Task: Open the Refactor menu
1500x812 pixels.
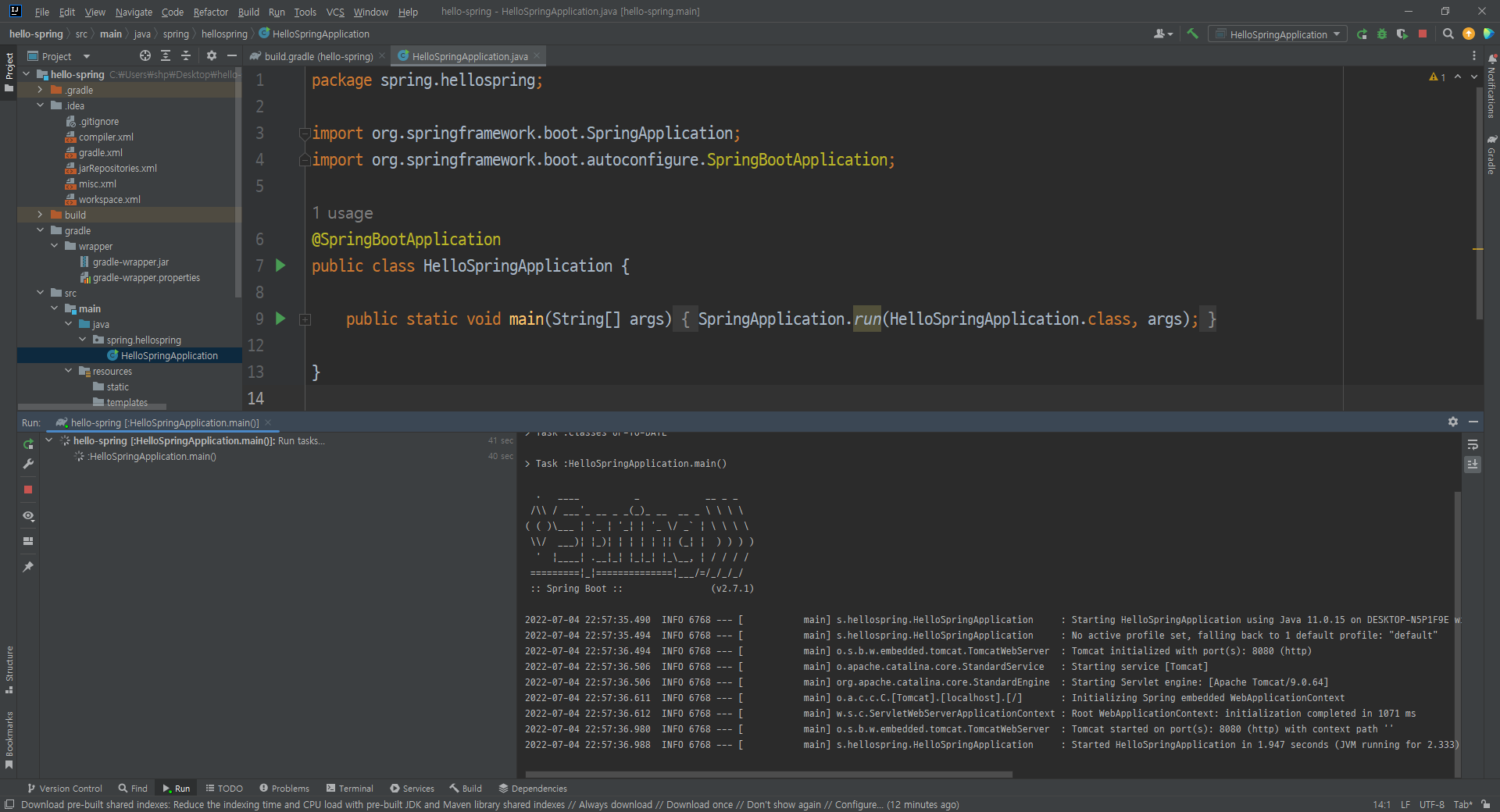Action: pos(211,12)
